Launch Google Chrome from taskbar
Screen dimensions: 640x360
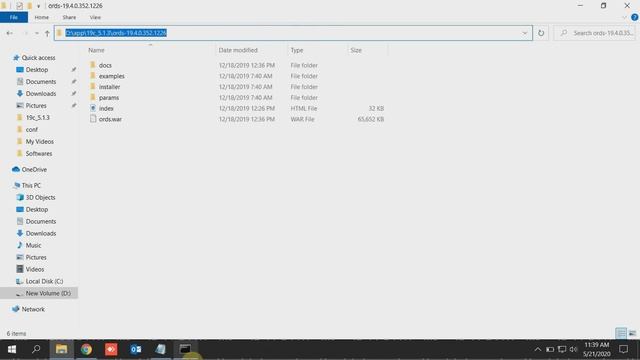[x=86, y=349]
